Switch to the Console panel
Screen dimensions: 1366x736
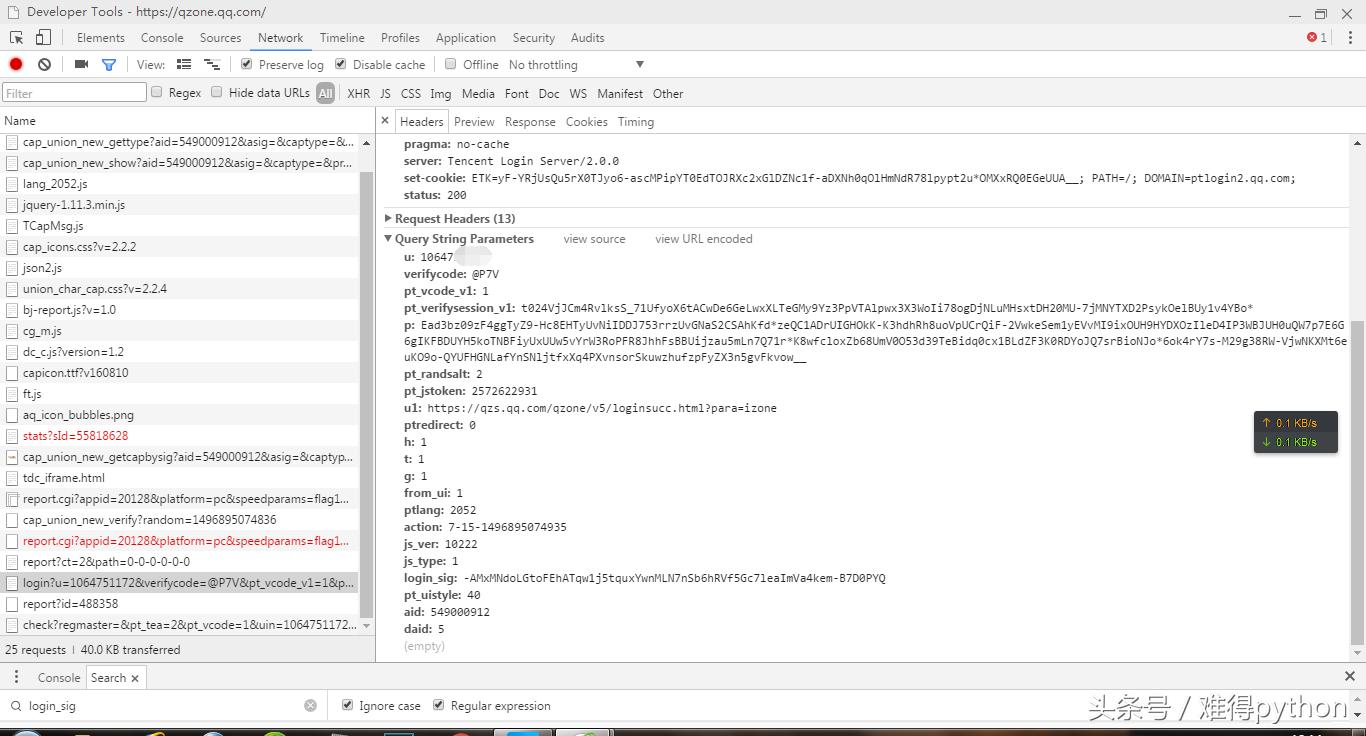(162, 38)
